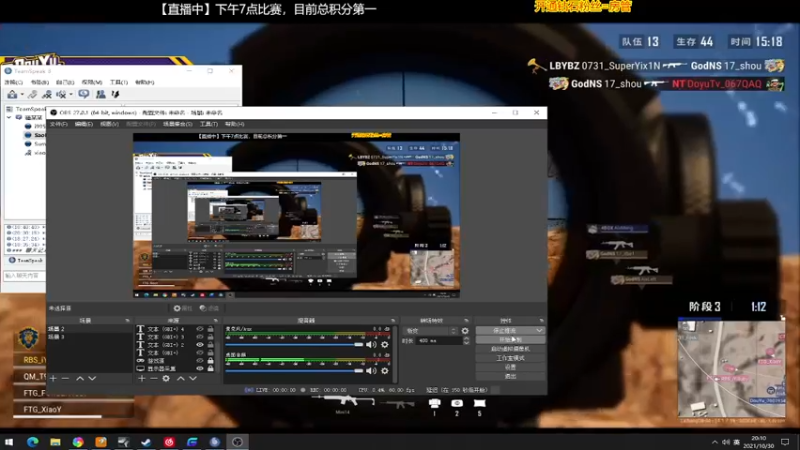Move the selected source up in the list
Screen dimensions: 800x450
pyautogui.click(x=181, y=378)
